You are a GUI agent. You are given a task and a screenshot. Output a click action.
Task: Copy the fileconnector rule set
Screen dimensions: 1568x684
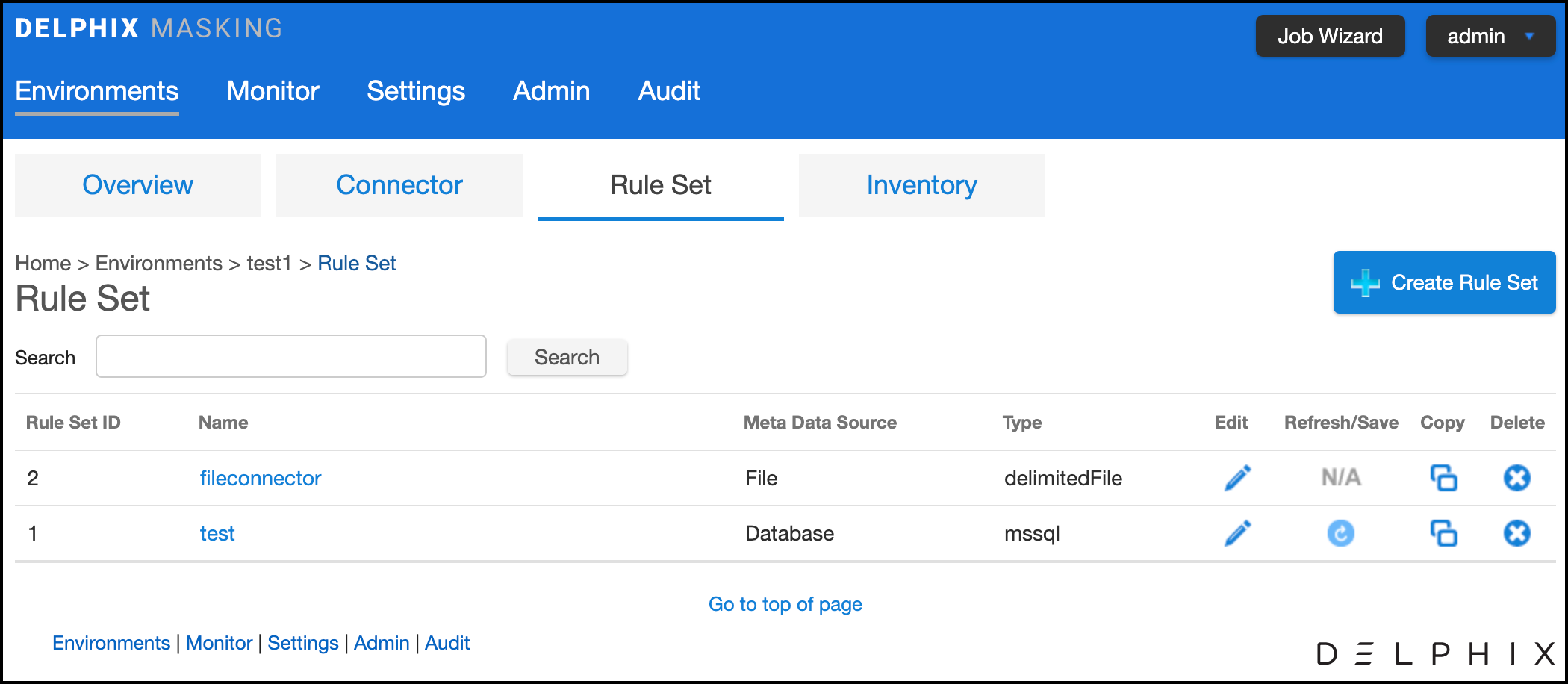tap(1443, 478)
